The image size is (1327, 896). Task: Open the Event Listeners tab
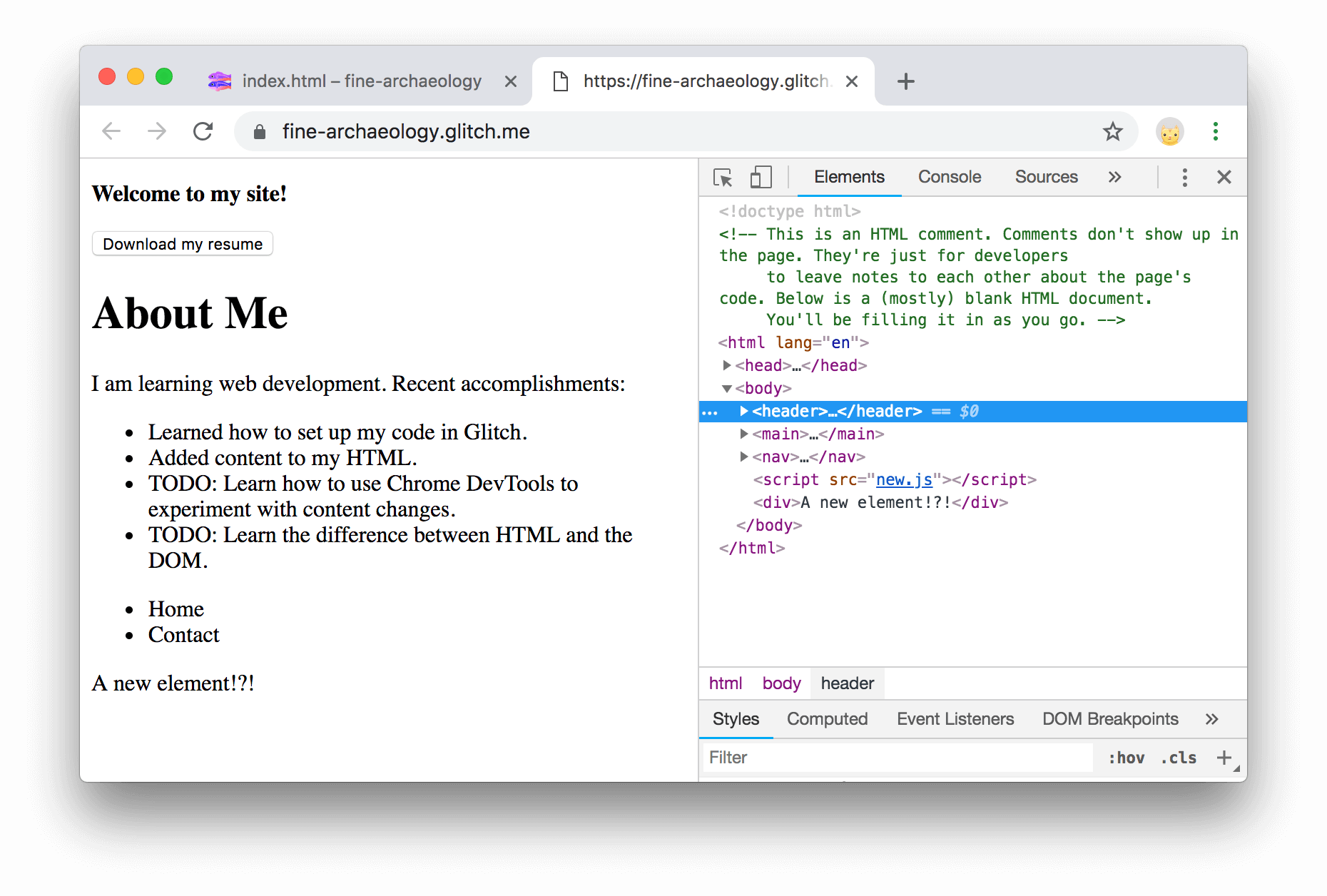click(955, 719)
